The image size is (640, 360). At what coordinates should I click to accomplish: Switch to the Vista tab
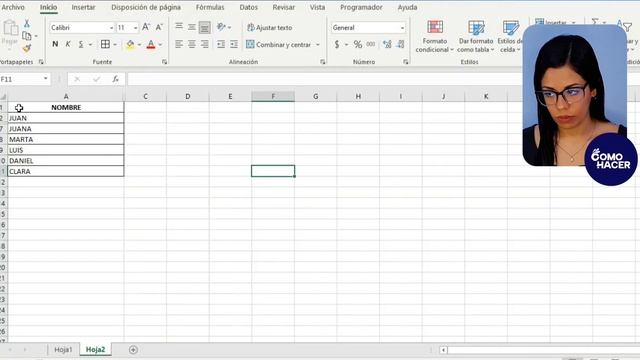[317, 7]
